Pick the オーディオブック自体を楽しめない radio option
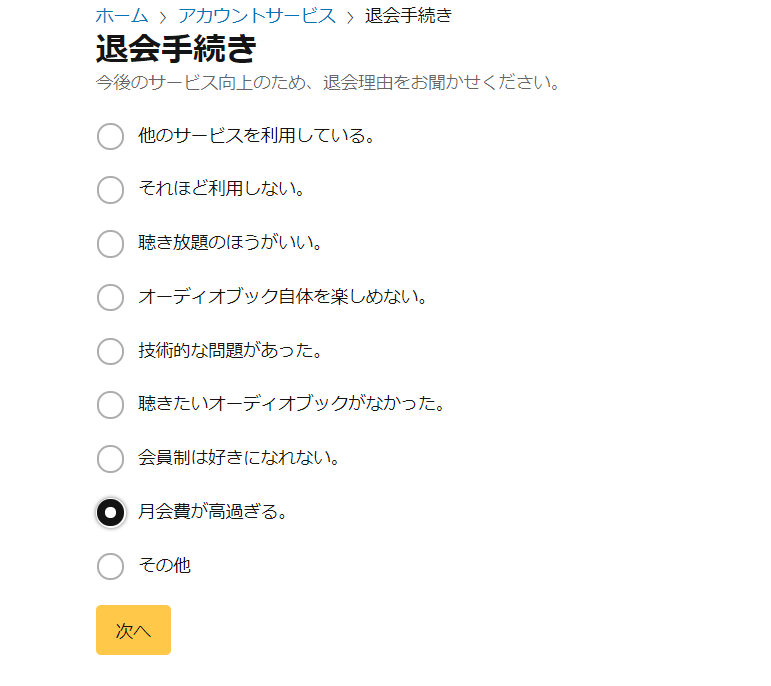 (110, 297)
